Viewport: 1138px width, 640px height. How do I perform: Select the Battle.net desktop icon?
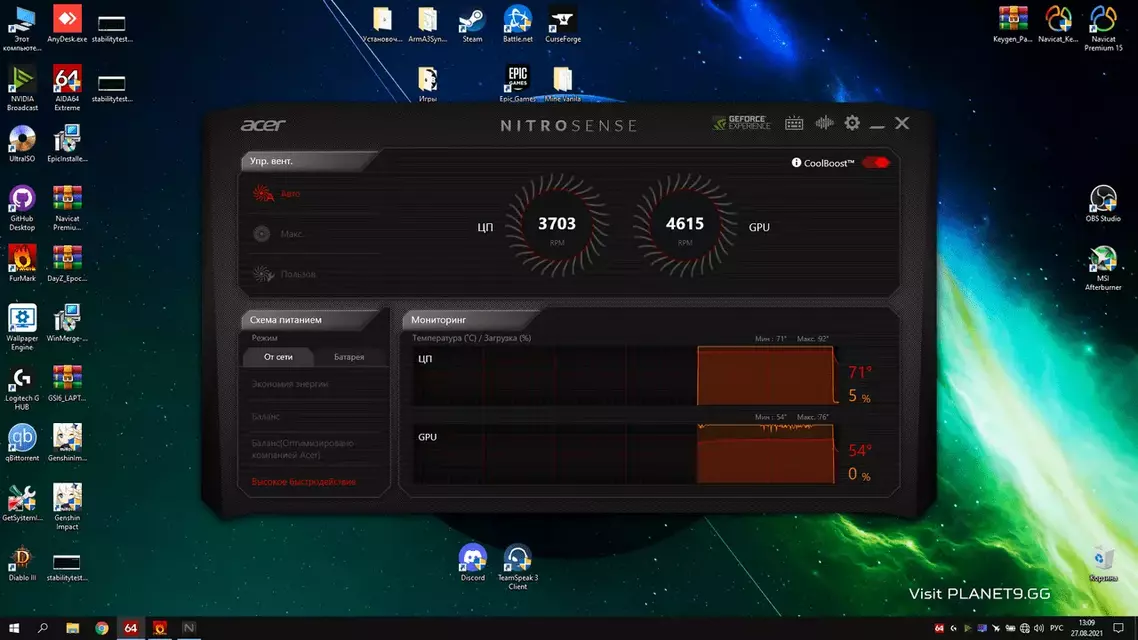[517, 25]
